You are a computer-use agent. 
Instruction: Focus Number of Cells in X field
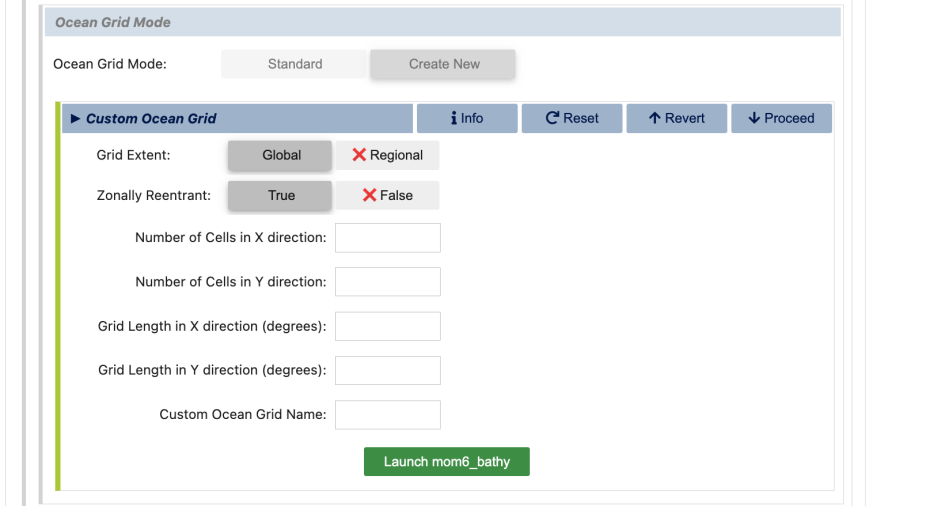pos(387,238)
